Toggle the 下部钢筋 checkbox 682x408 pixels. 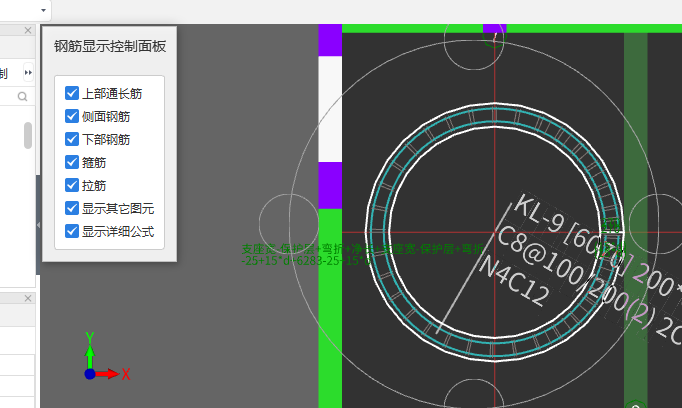click(x=72, y=139)
